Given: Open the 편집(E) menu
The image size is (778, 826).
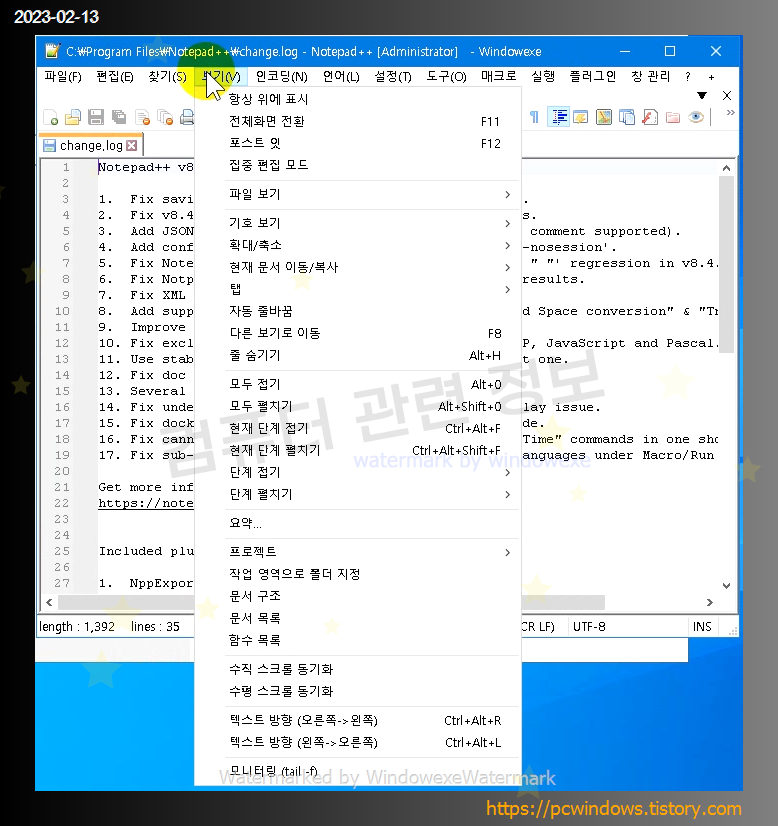Looking at the screenshot, I should point(114,77).
